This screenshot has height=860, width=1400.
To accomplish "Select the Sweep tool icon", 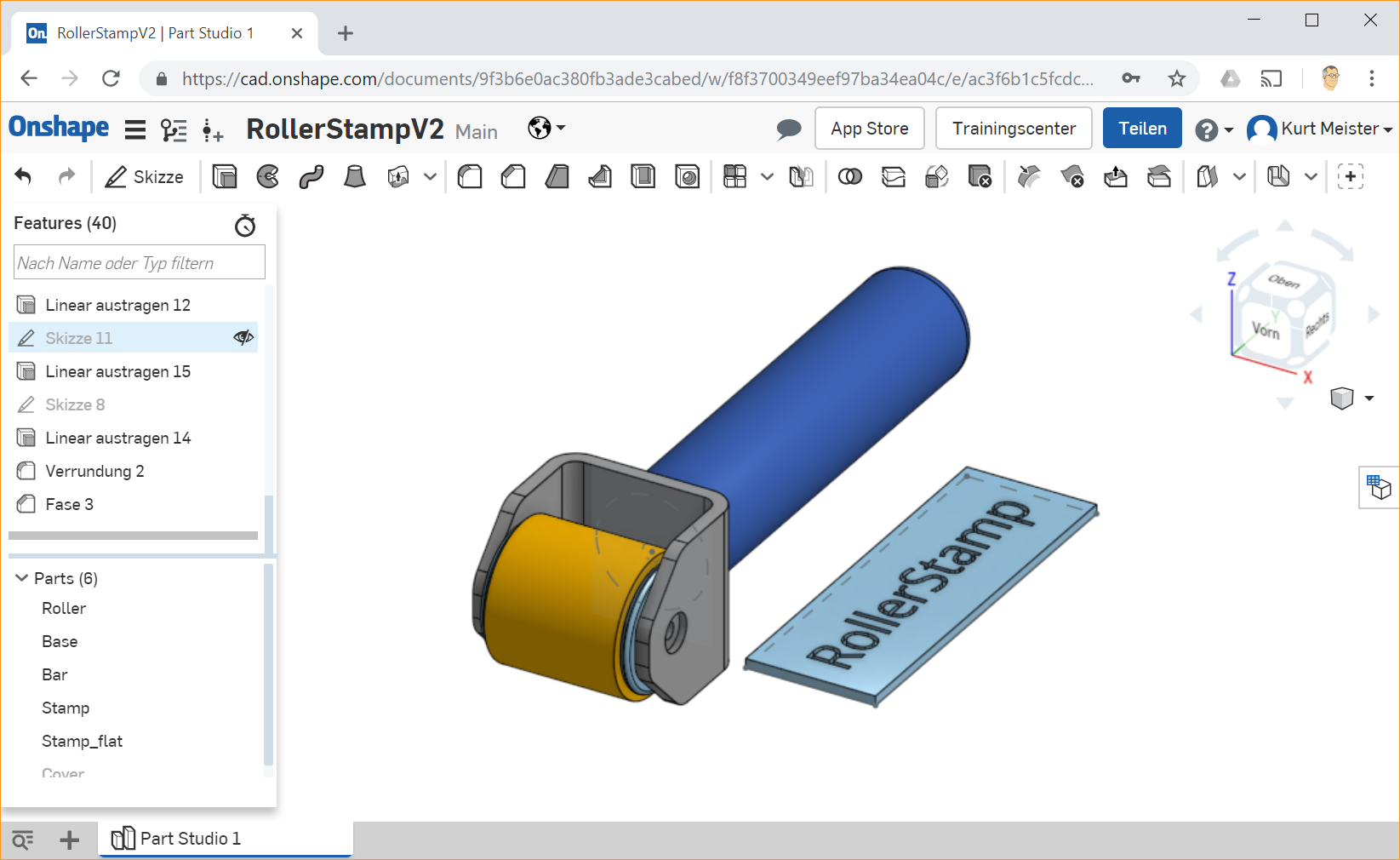I will tap(311, 176).
